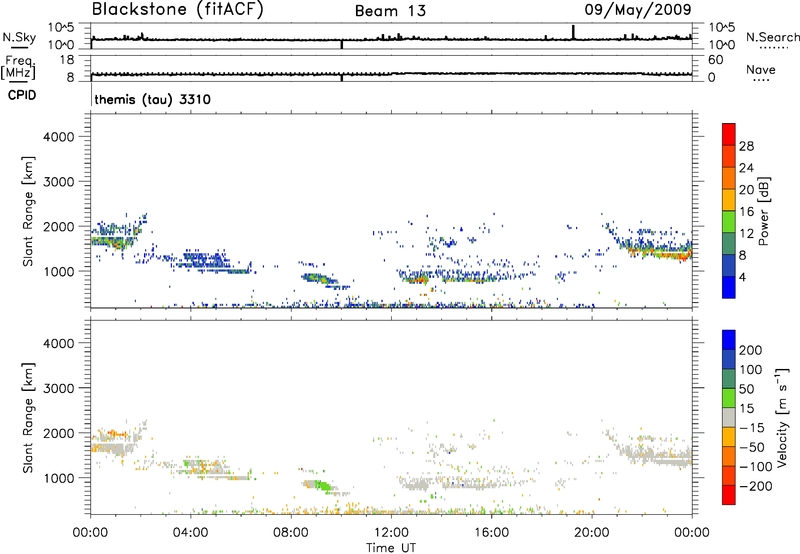
Task: Click the "3000" tick of the velocity panel
Action: click(x=59, y=388)
